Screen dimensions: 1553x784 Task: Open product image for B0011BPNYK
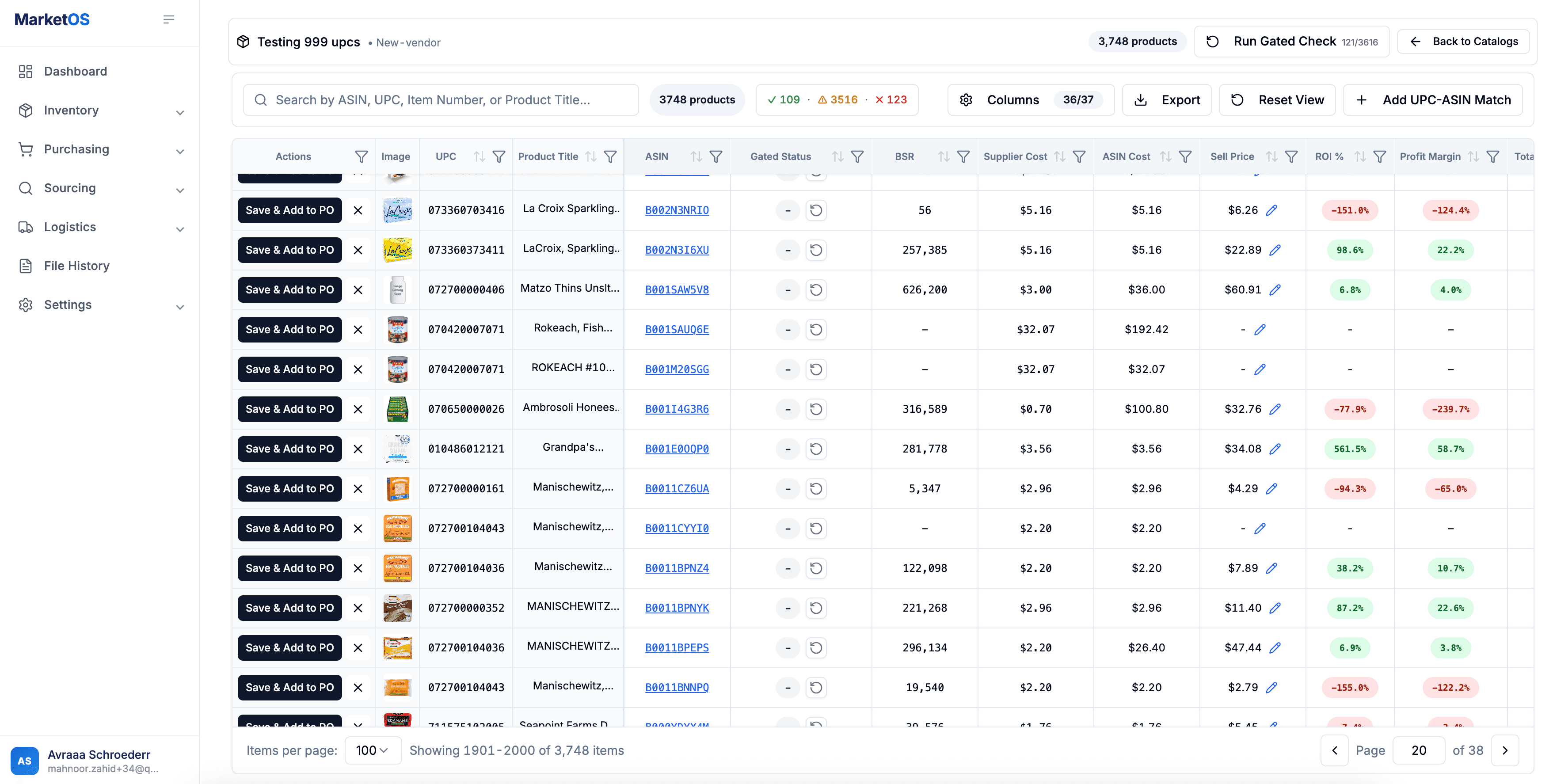[x=397, y=609]
